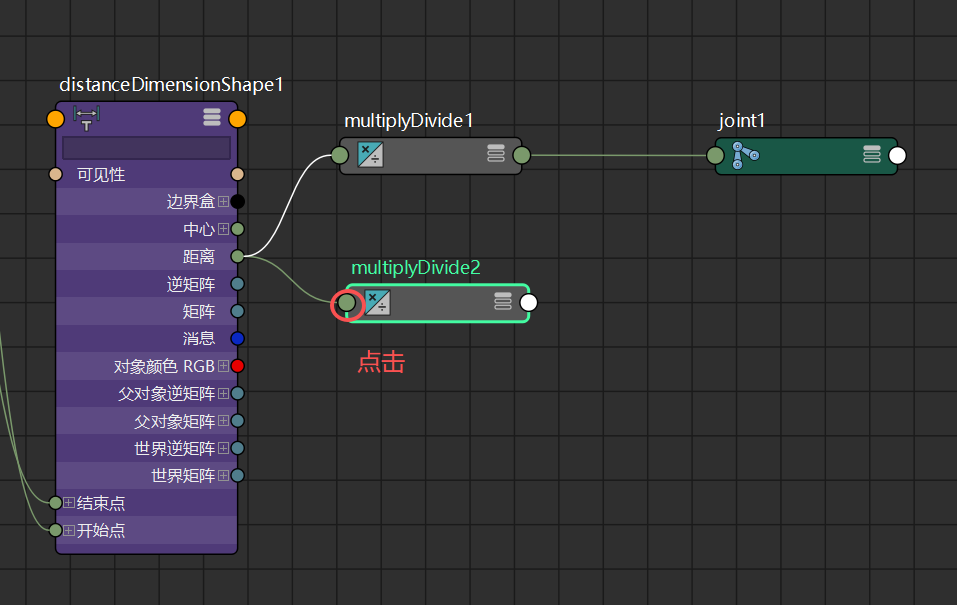The width and height of the screenshot is (957, 605).
Task: Click the 开始点 input port
Action: pos(56,530)
